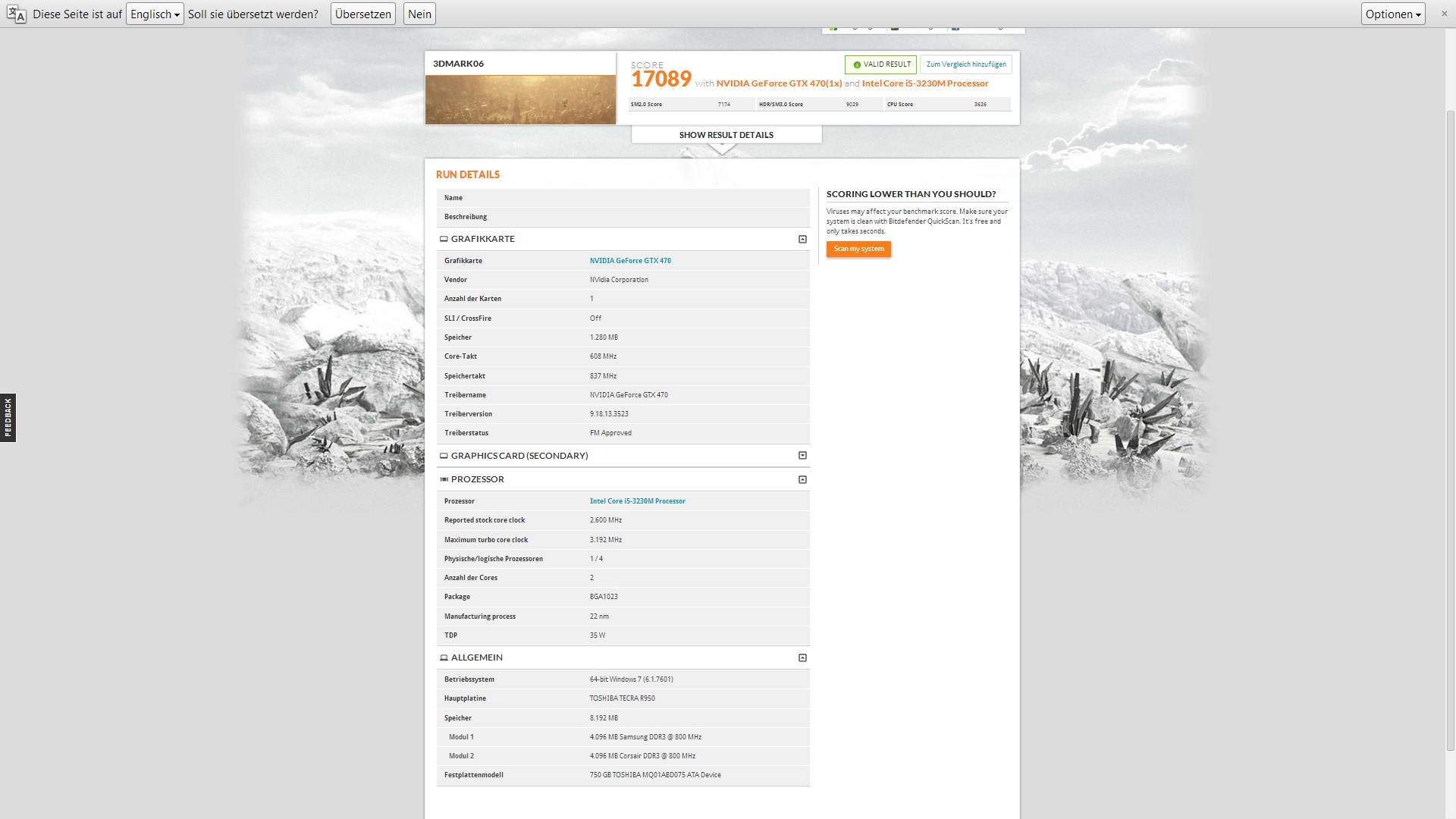Collapse the Allgemein section toggle box
The image size is (1456, 819).
[802, 657]
